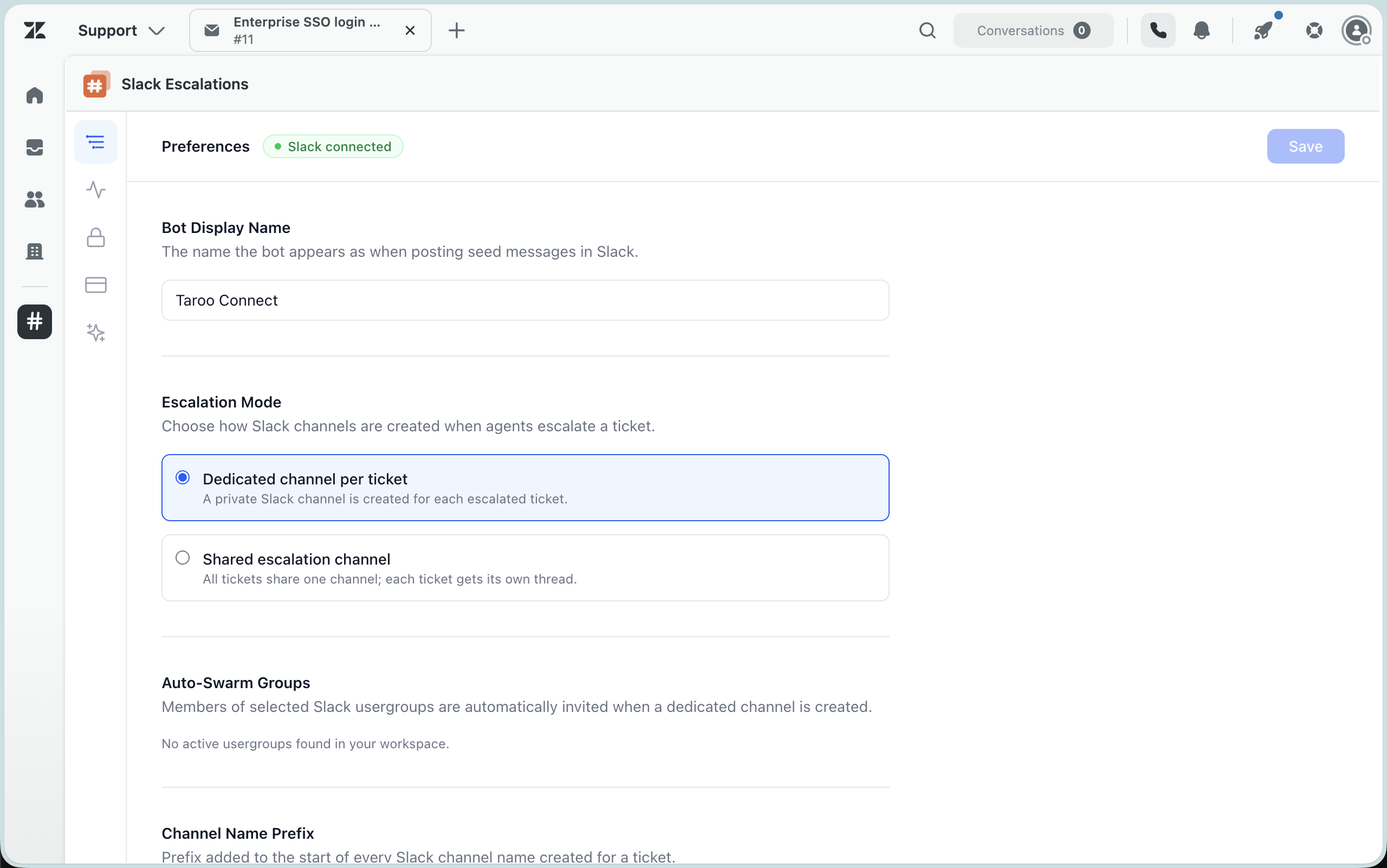Open the lock security icon tab
Screen dimensions: 1387x868
pos(96,237)
